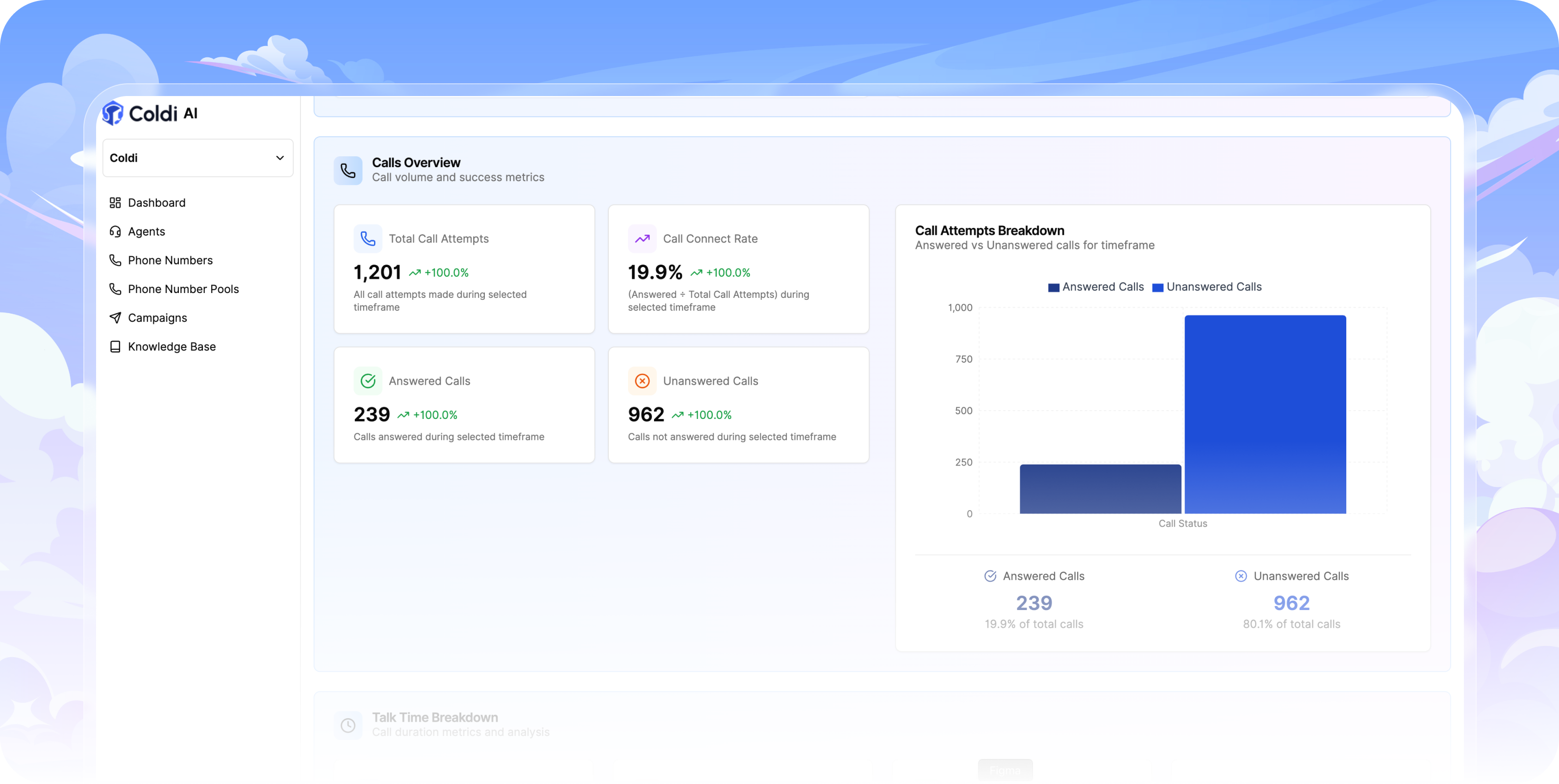This screenshot has width=1559, height=784.
Task: Select the Phone Number Pools icon
Action: tap(115, 289)
